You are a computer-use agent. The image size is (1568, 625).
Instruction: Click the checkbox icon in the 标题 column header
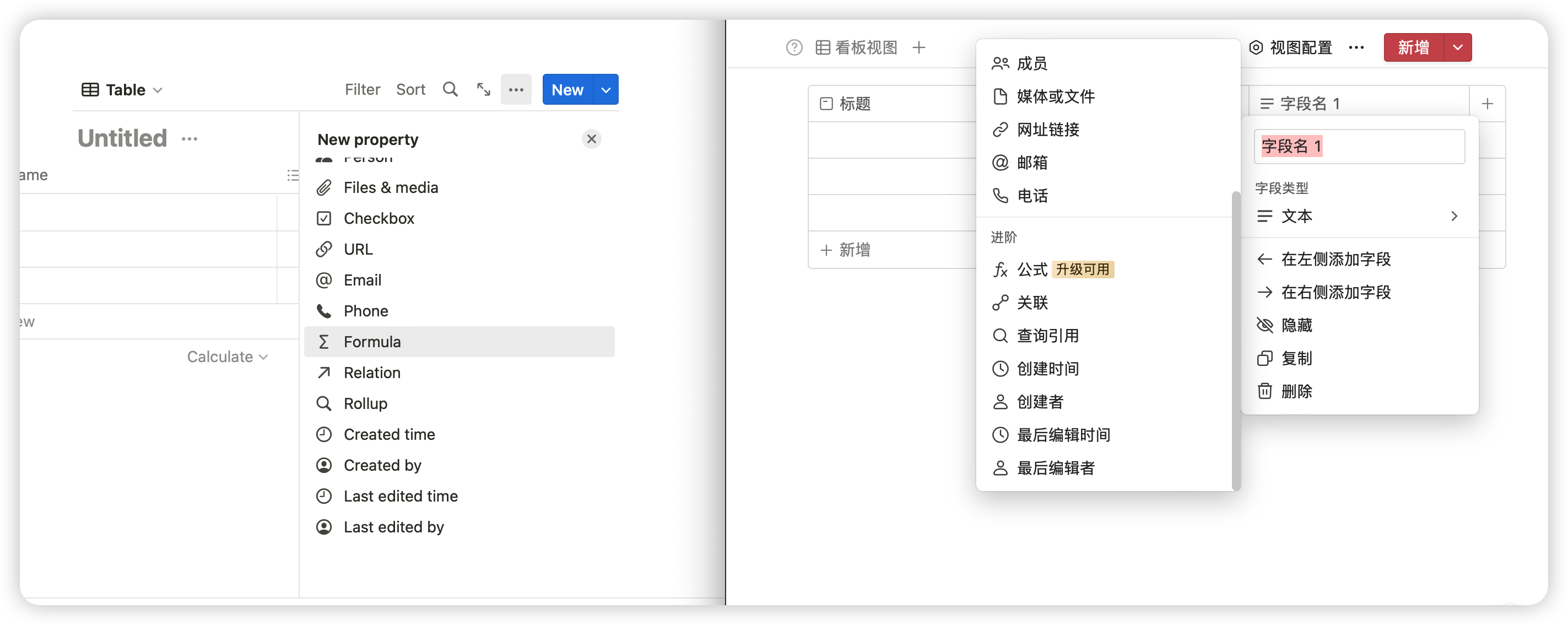click(826, 104)
